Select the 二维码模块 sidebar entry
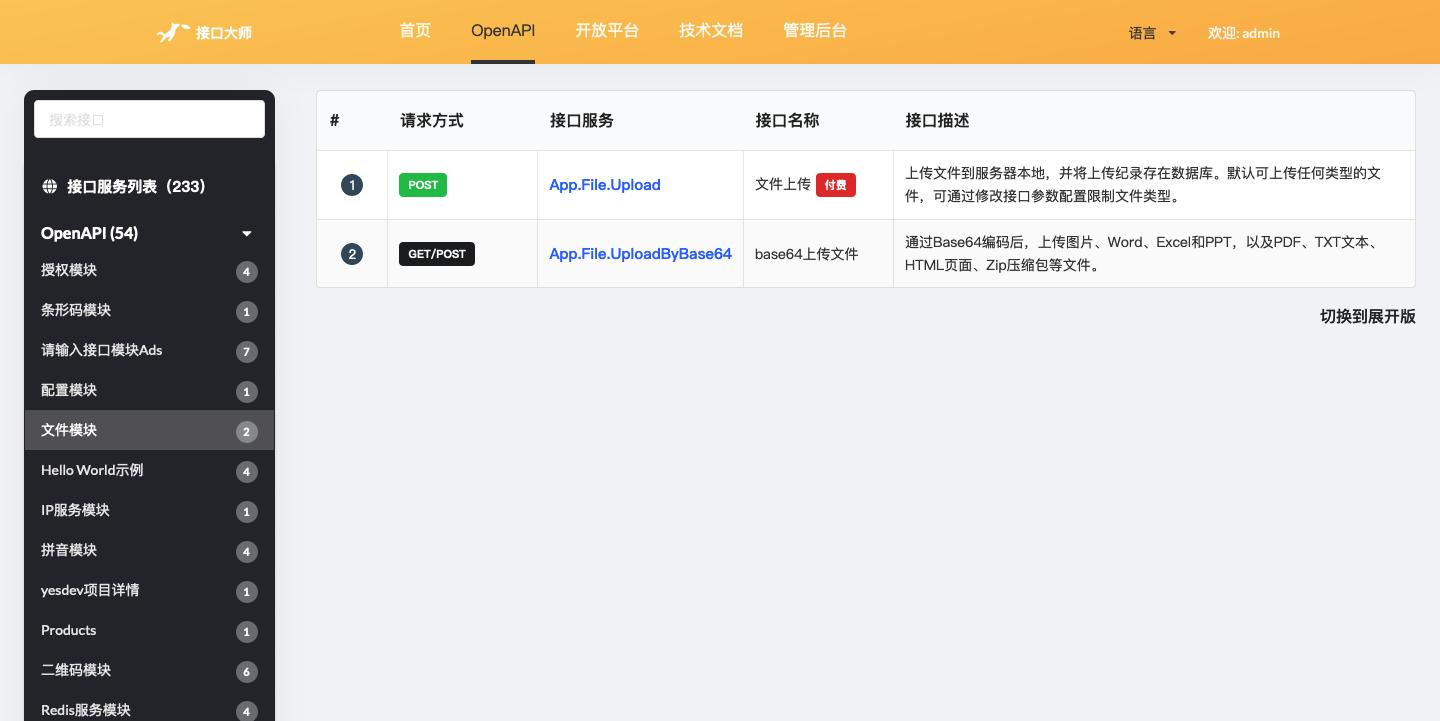1440x721 pixels. point(76,670)
